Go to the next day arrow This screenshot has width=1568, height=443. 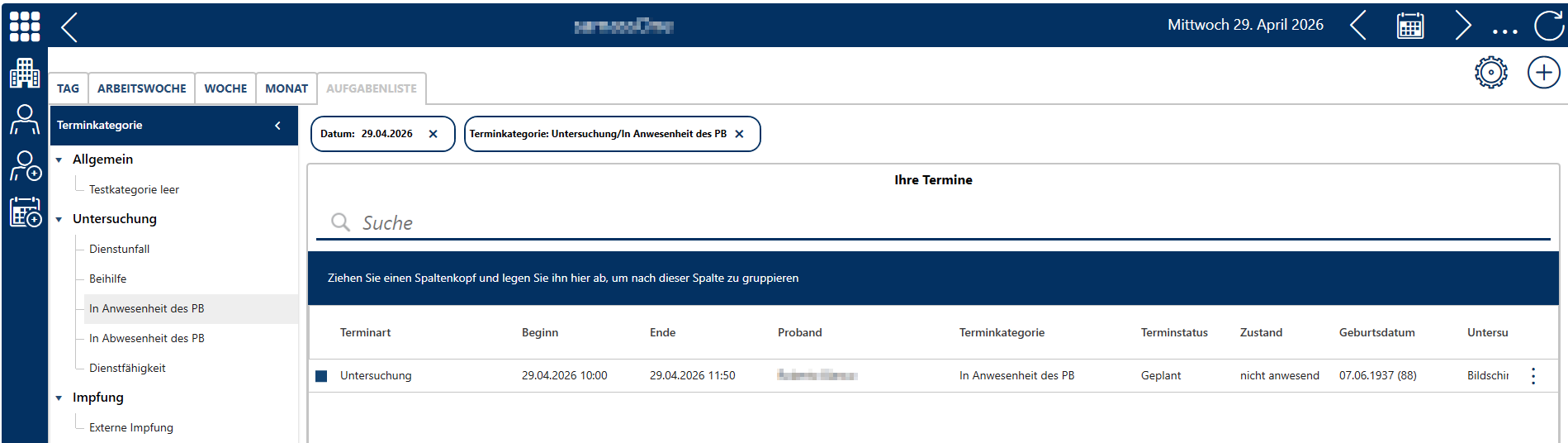tap(1462, 26)
